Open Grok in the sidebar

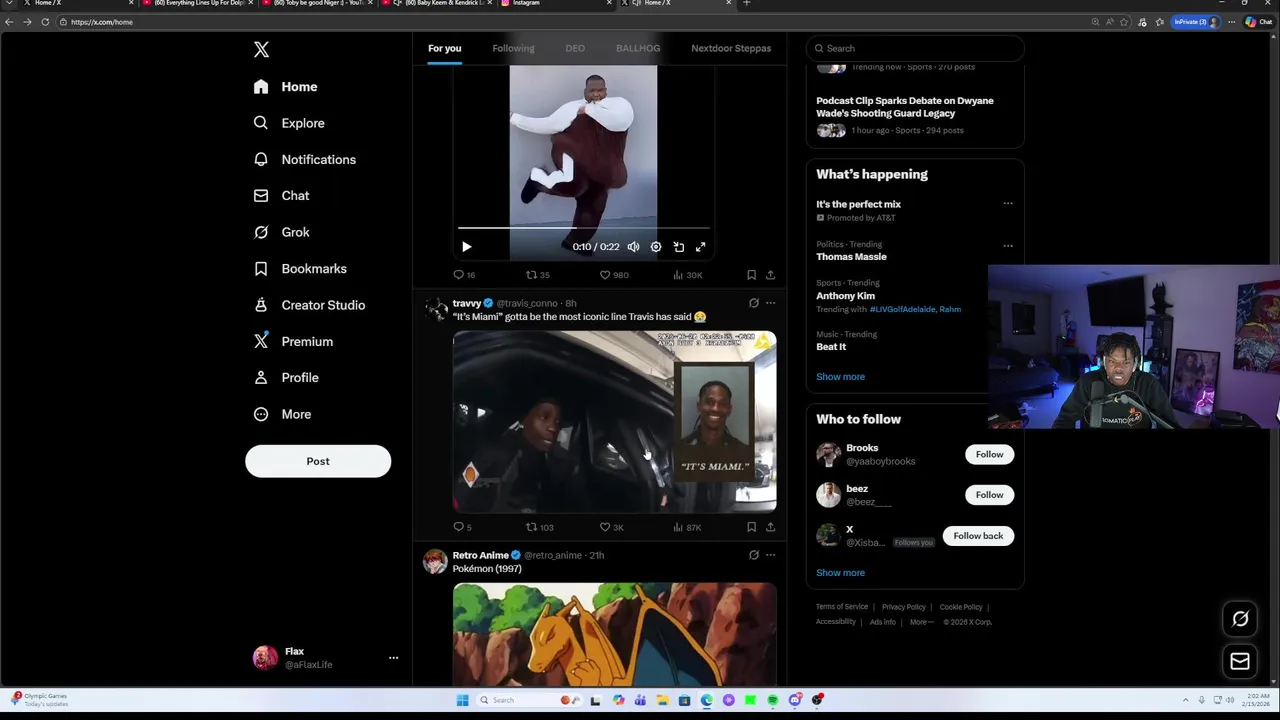[x=281, y=232]
